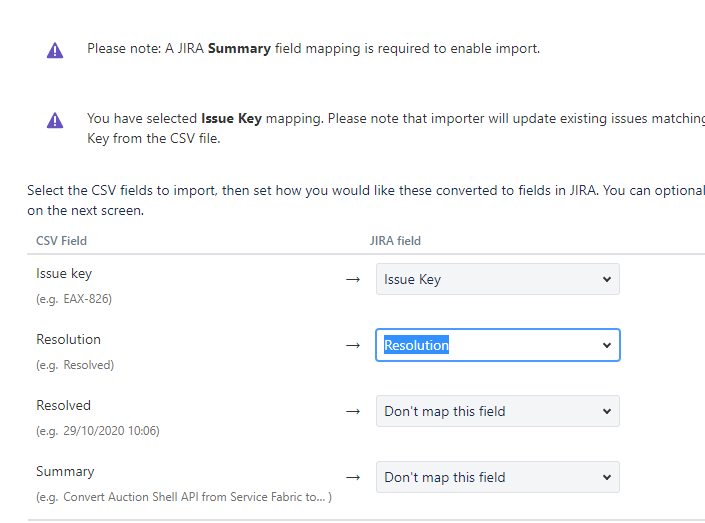Open the JIRA field dropdown for Summary
Image resolution: width=705 pixels, height=523 pixels.
[x=497, y=477]
